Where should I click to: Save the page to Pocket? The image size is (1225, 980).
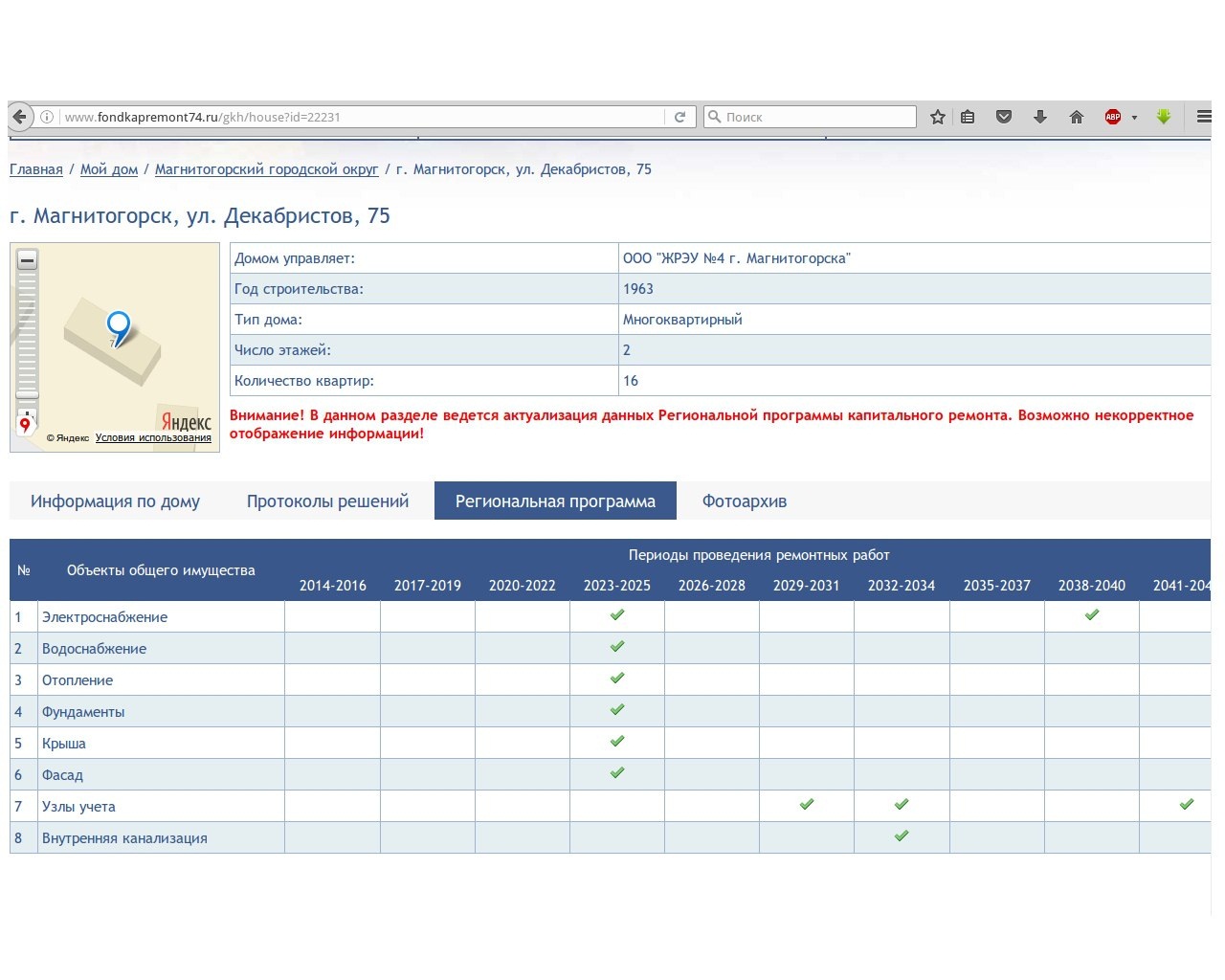point(1004,117)
